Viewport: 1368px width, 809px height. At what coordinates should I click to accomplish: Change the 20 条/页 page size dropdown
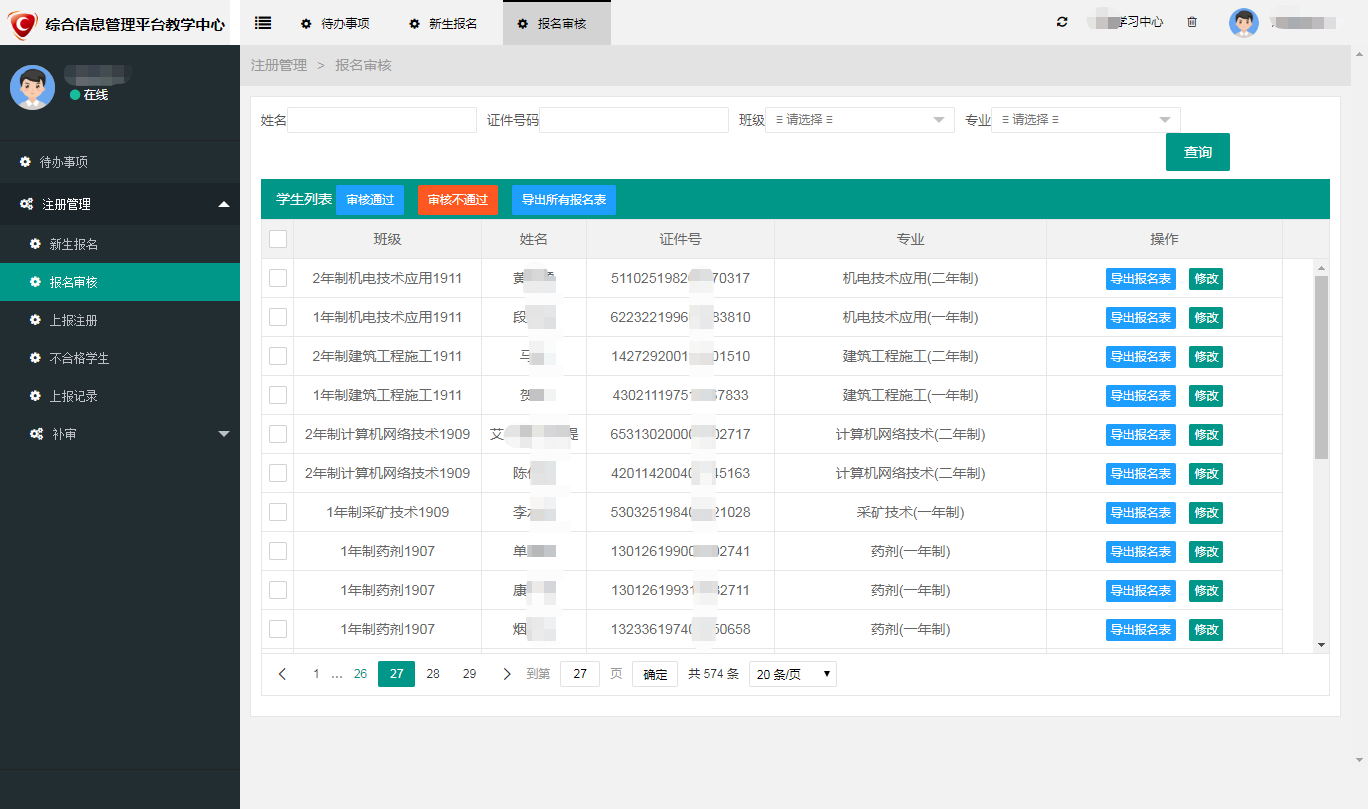click(792, 674)
